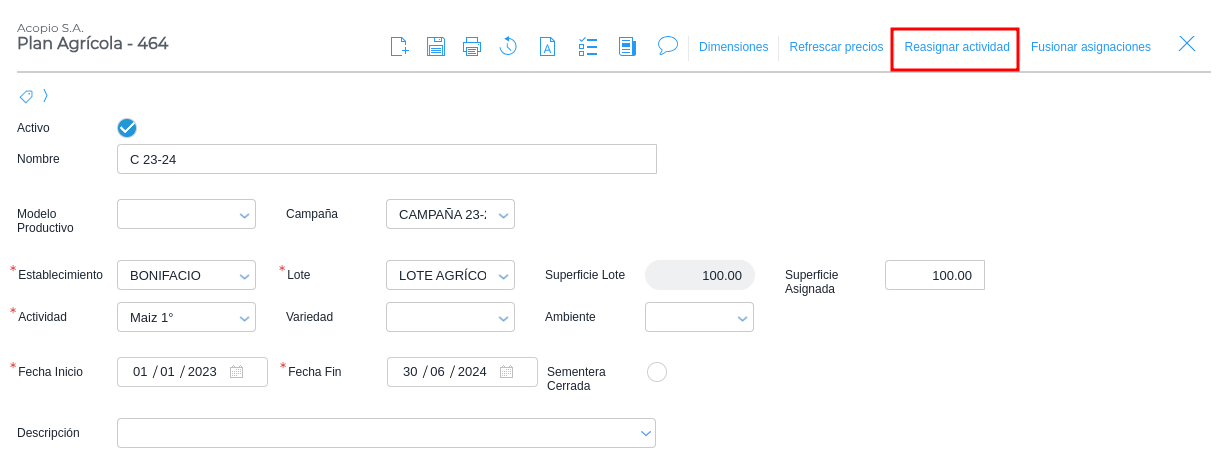Click the Fusionar asignaciones link
1216x472 pixels.
tap(1090, 47)
